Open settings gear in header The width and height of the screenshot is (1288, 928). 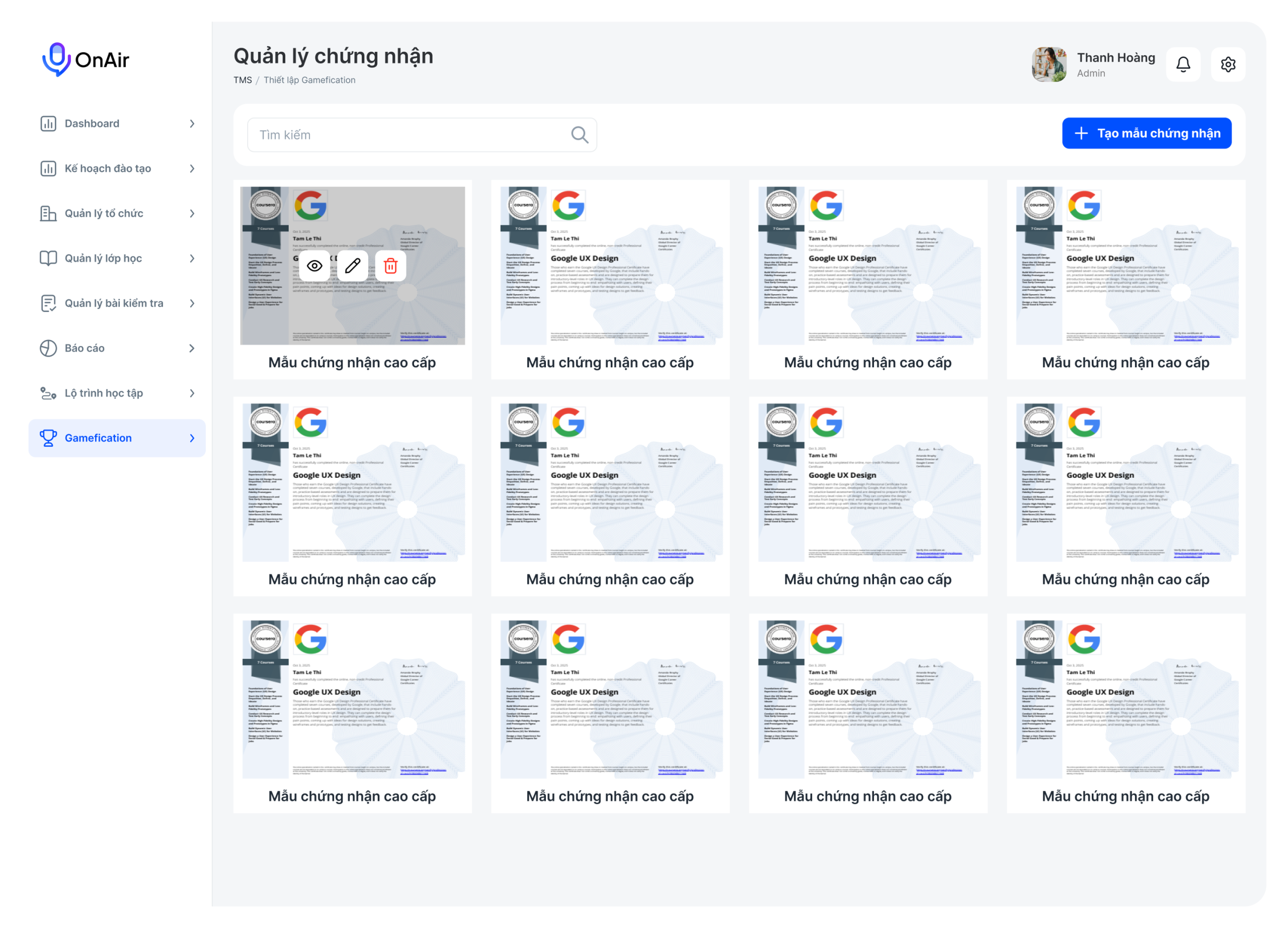1228,65
